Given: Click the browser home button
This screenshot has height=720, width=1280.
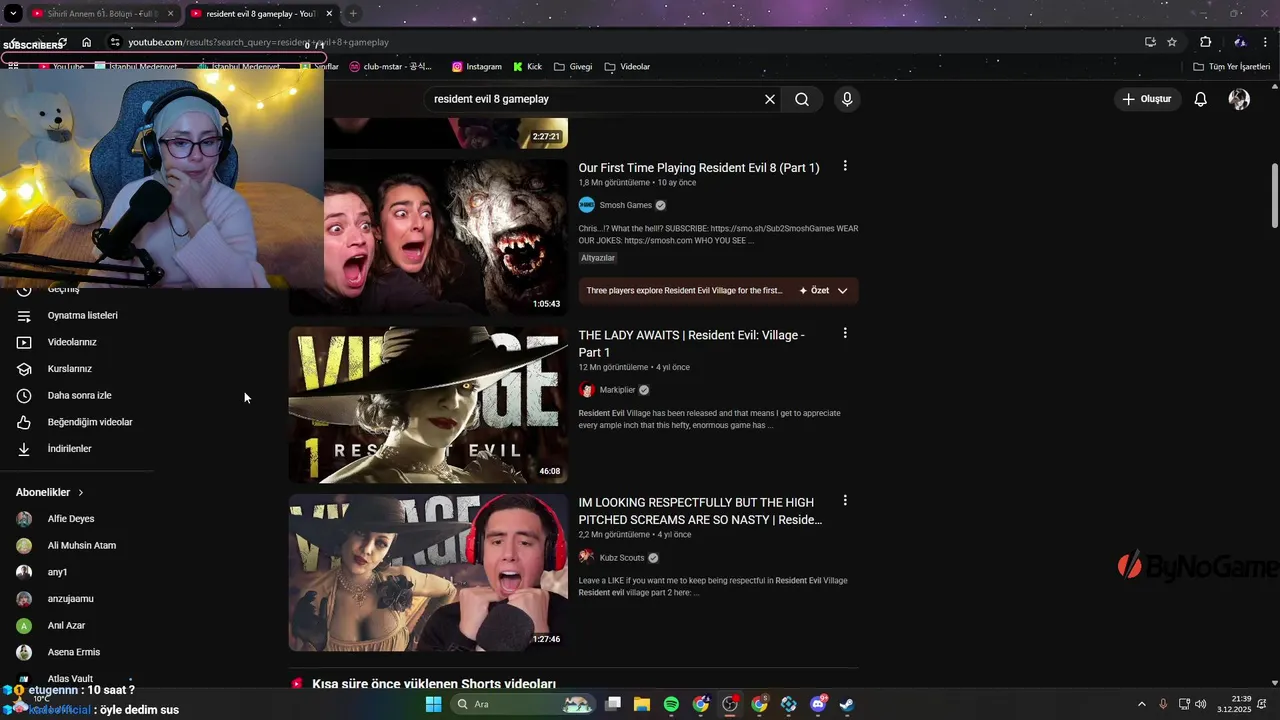Looking at the screenshot, I should [87, 42].
